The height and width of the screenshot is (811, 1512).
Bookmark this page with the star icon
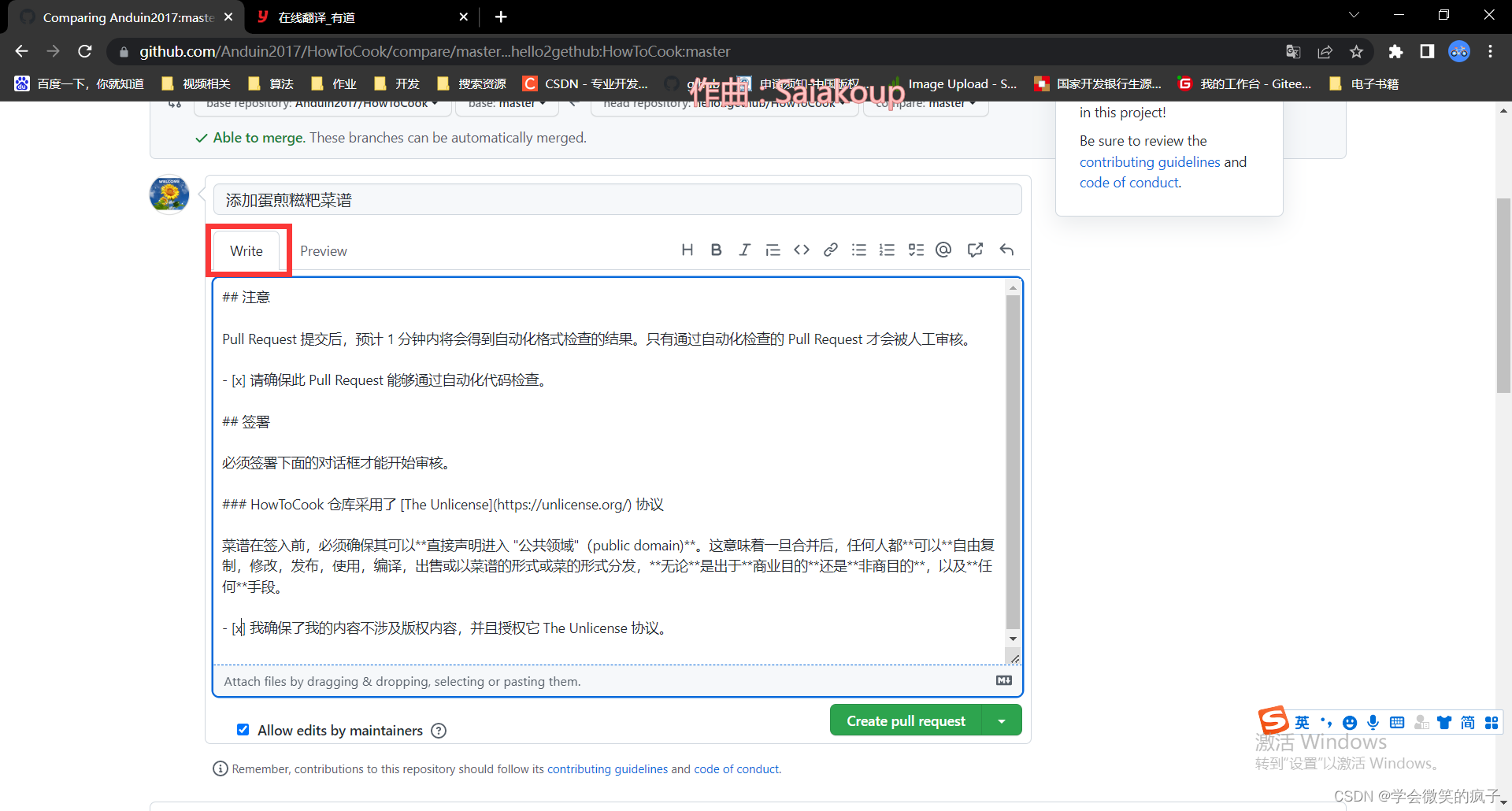pyautogui.click(x=1356, y=51)
